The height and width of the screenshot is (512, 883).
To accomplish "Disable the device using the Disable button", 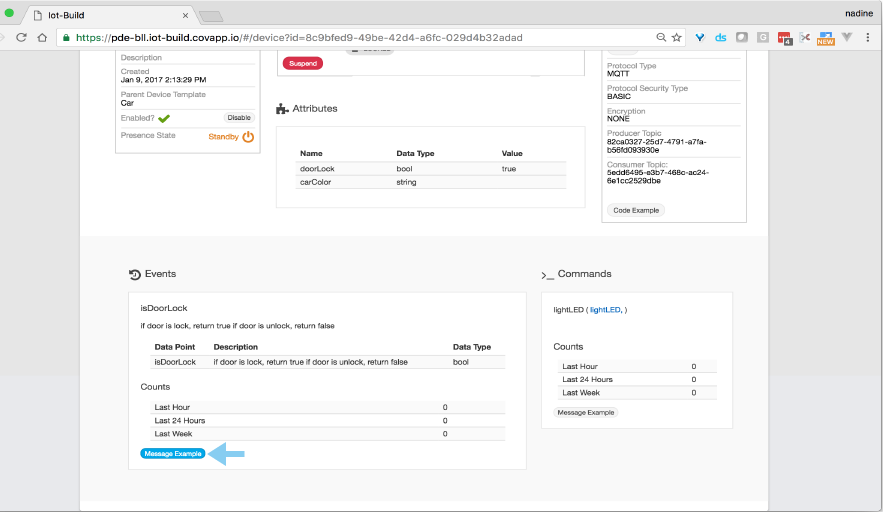I will click(239, 118).
